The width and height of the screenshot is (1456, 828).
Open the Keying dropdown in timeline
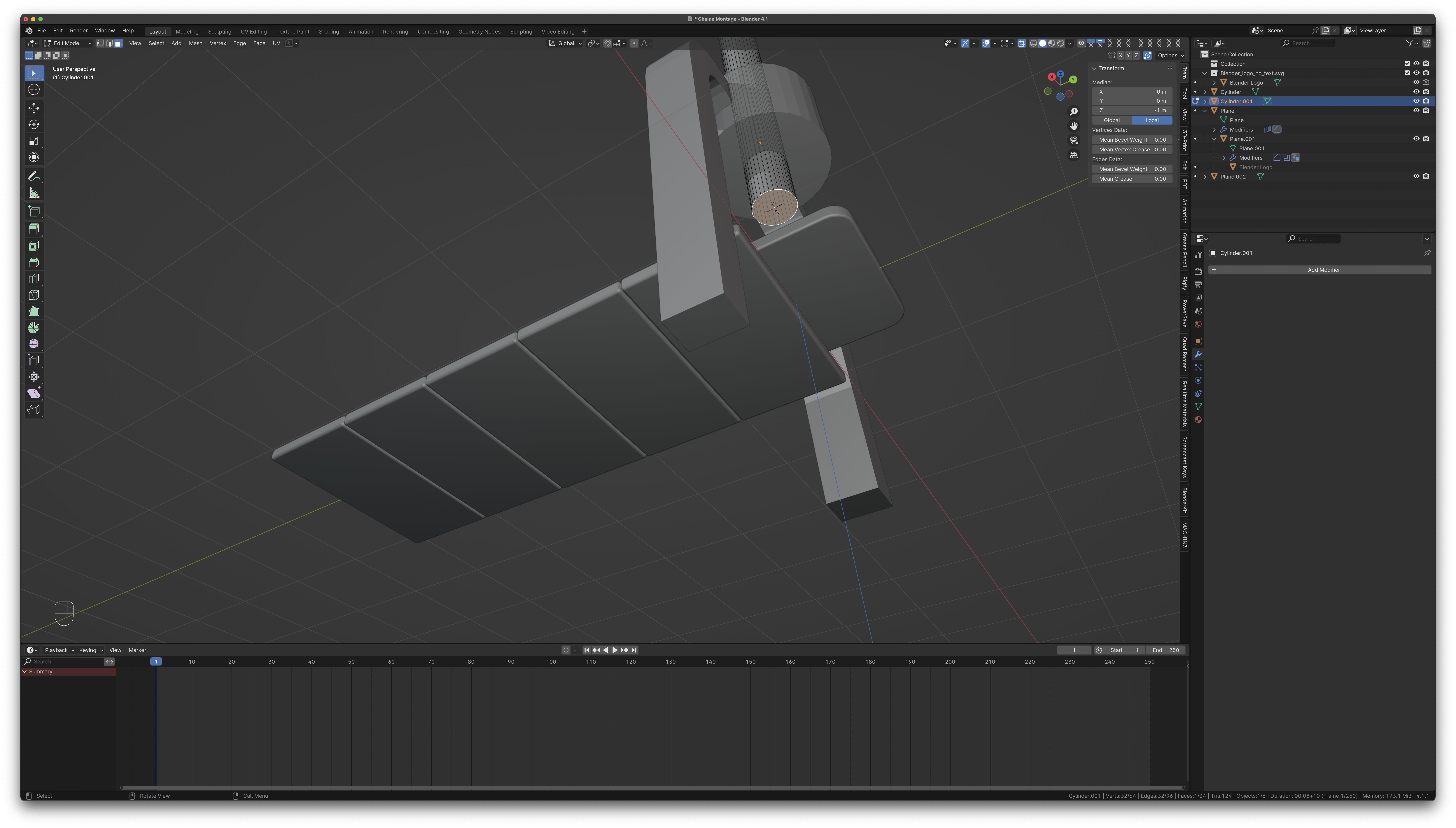point(91,650)
